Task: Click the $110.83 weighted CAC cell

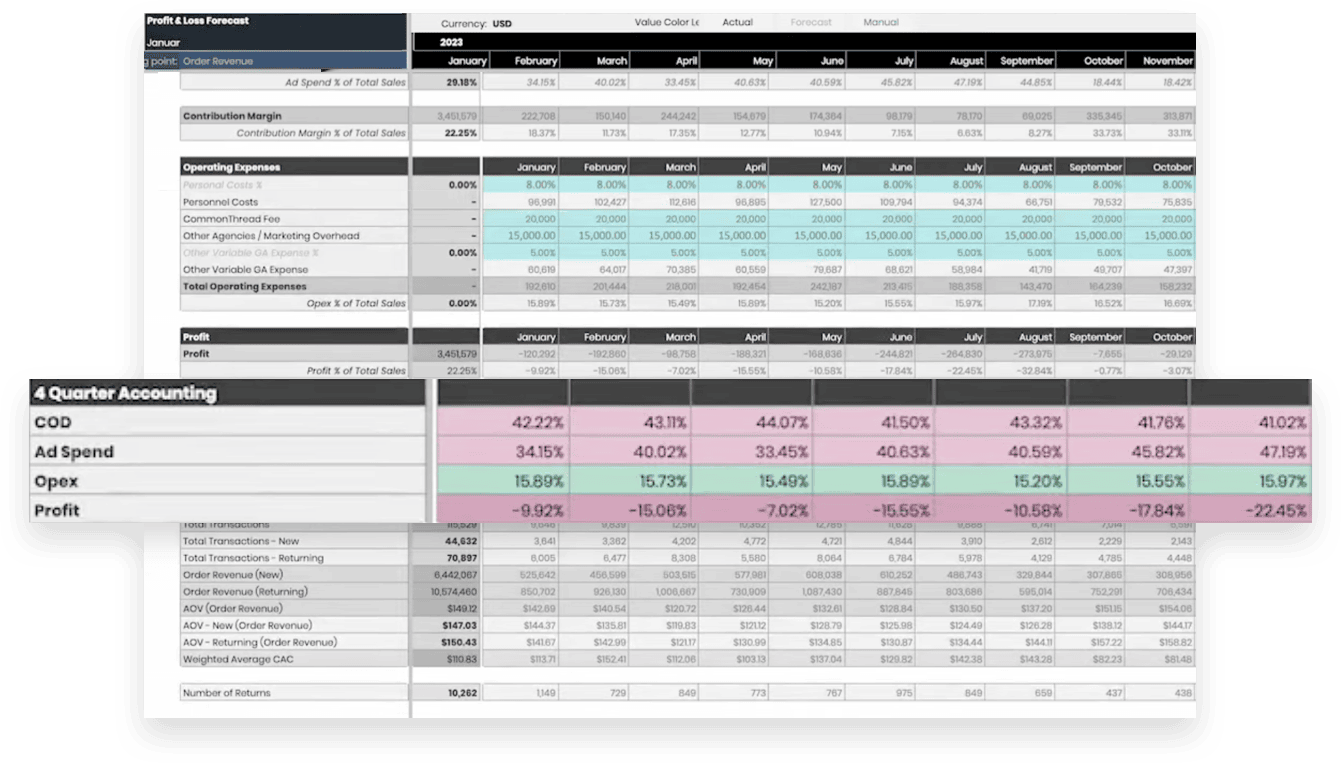Action: tap(446, 660)
